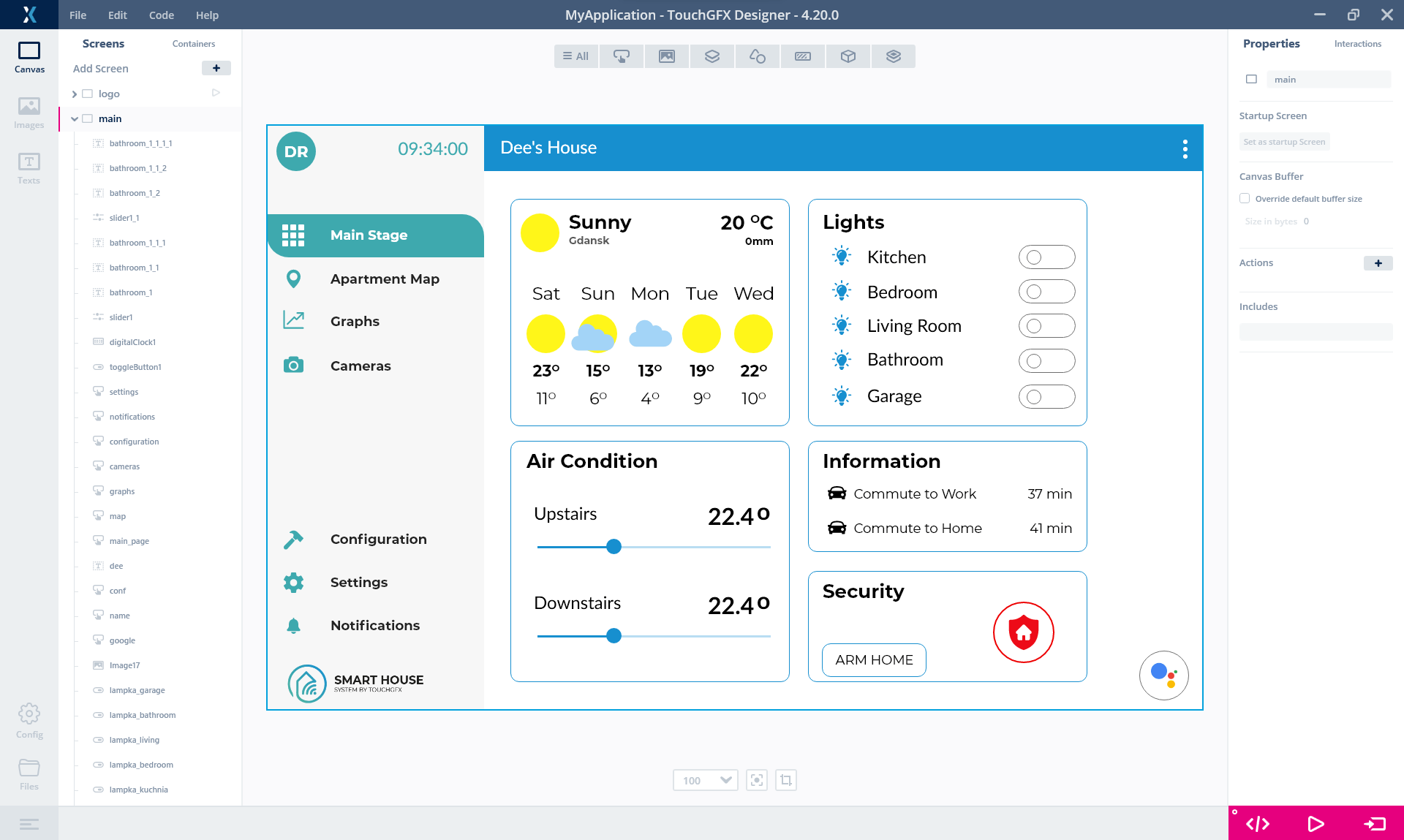Click the Run Simulator play icon

pos(1316,824)
